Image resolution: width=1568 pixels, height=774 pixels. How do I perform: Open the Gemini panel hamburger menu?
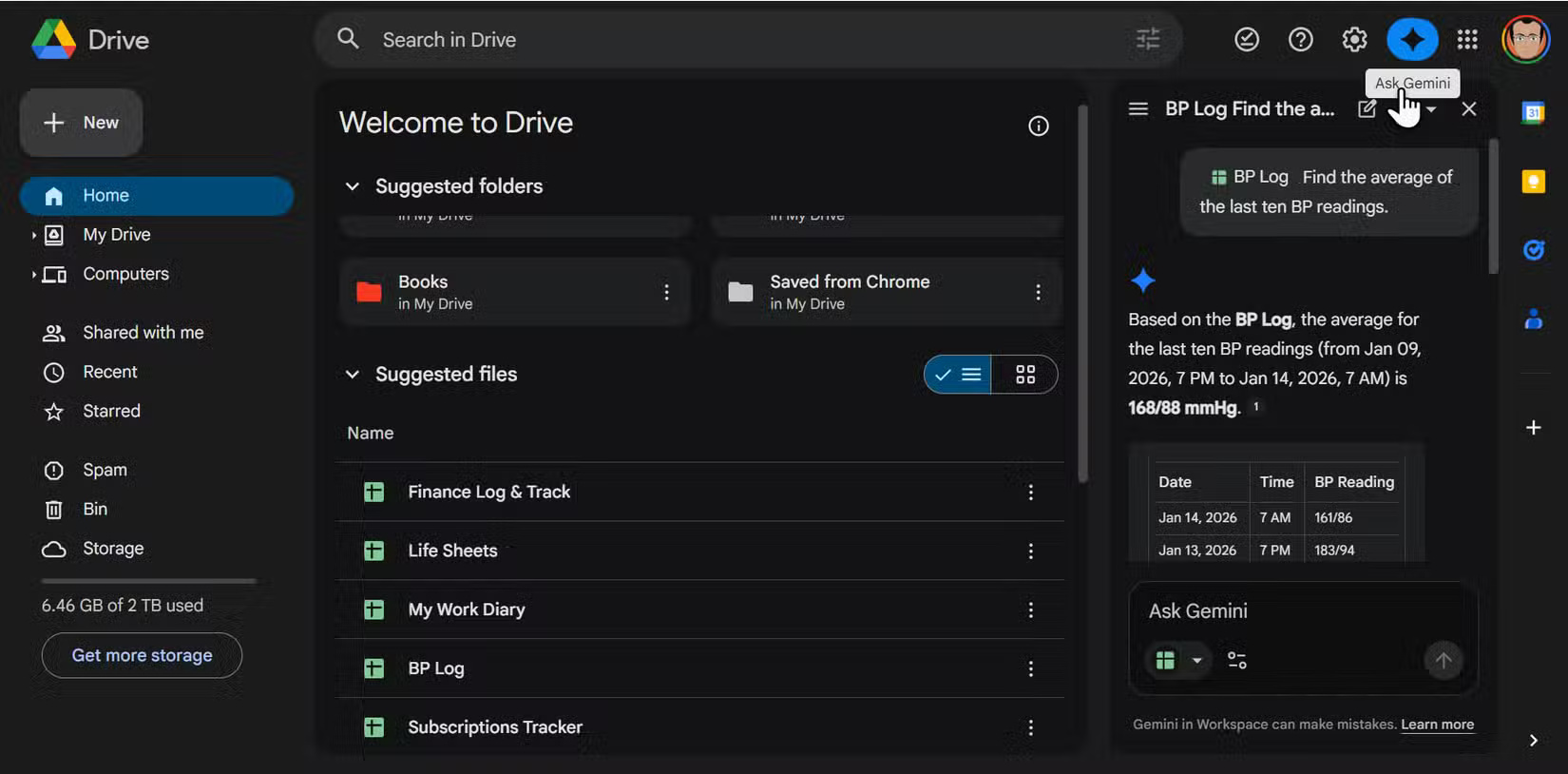coord(1138,108)
